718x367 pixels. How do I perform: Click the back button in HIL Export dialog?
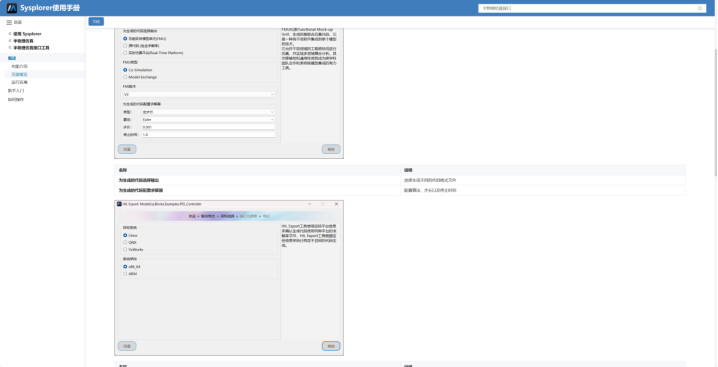pyautogui.click(x=127, y=346)
